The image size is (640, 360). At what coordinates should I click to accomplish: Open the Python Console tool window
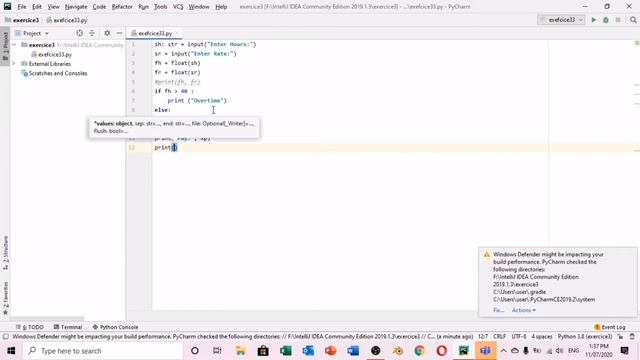115,327
